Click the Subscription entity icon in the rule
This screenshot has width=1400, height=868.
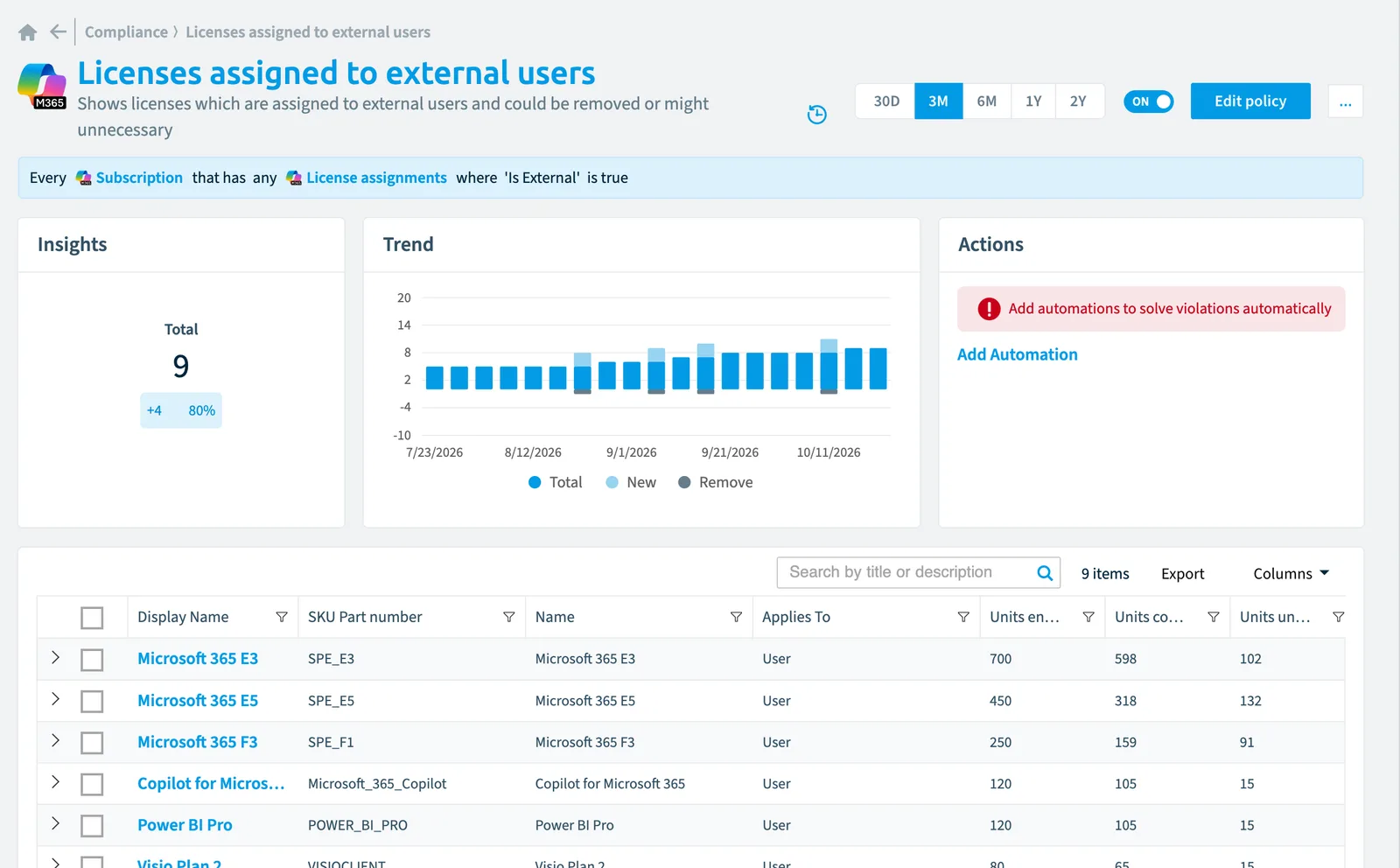pos(84,178)
